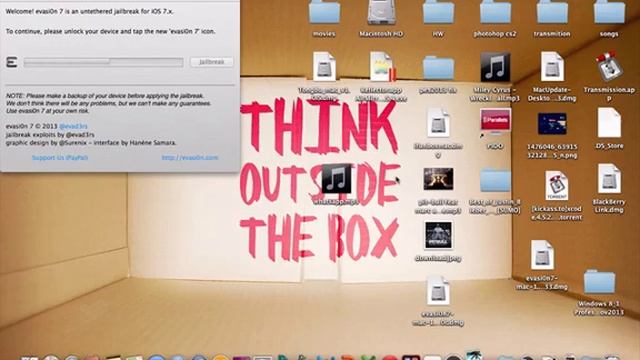Select the Miley Cyrus mp3 file
The image size is (640, 360).
(x=495, y=67)
